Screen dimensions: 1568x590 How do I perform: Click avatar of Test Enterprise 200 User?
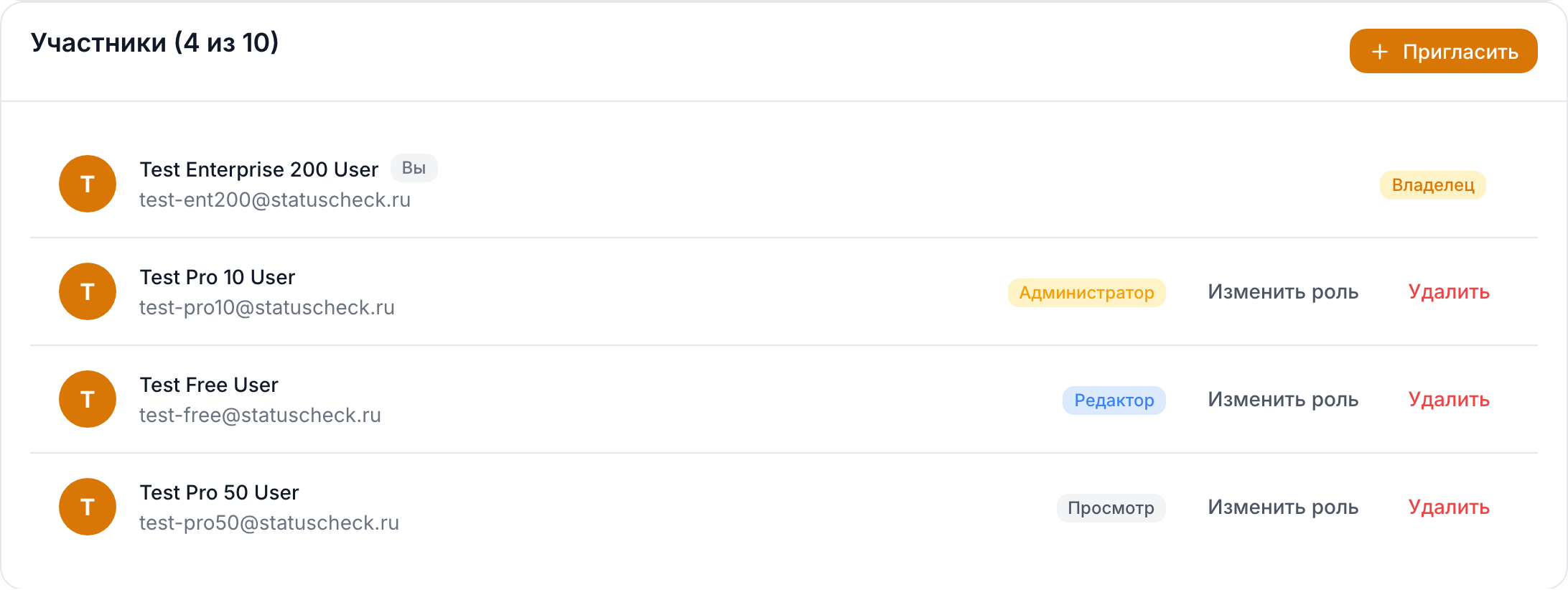click(88, 184)
